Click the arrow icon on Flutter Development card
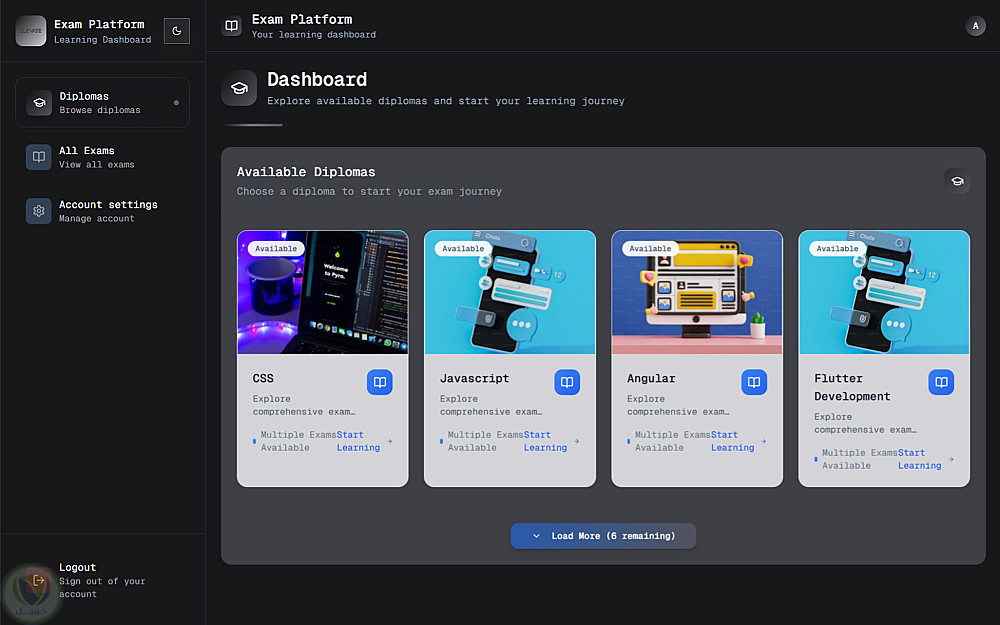Viewport: 1000px width, 625px height. [951, 459]
